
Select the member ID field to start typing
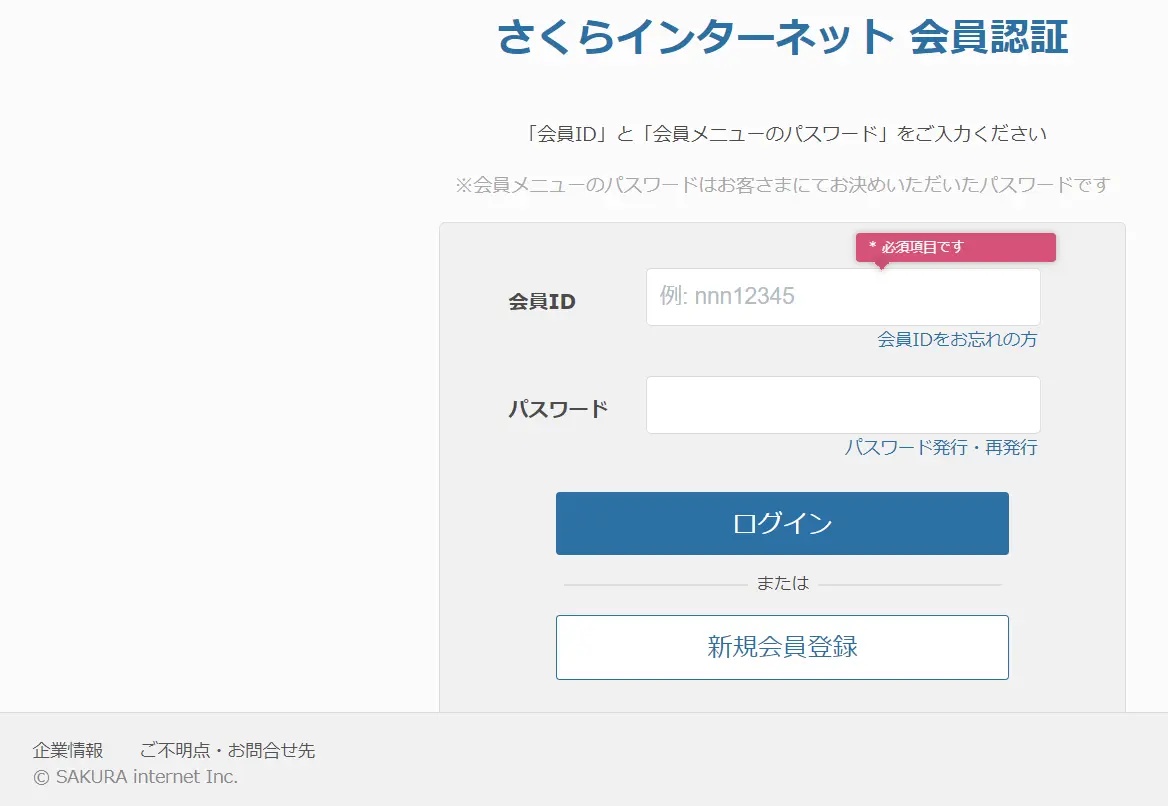click(843, 296)
